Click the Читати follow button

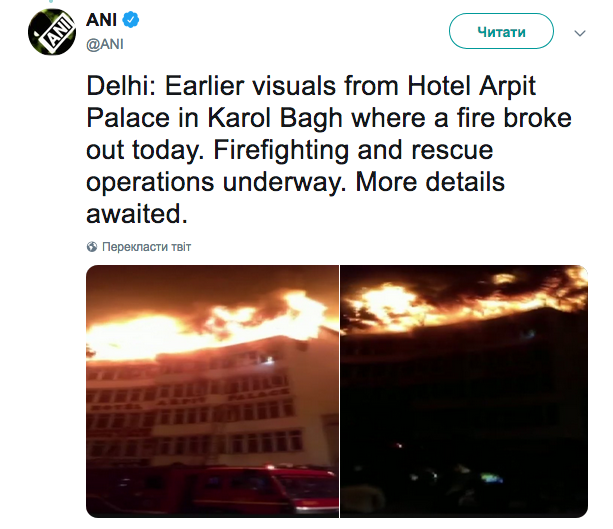pyautogui.click(x=501, y=31)
